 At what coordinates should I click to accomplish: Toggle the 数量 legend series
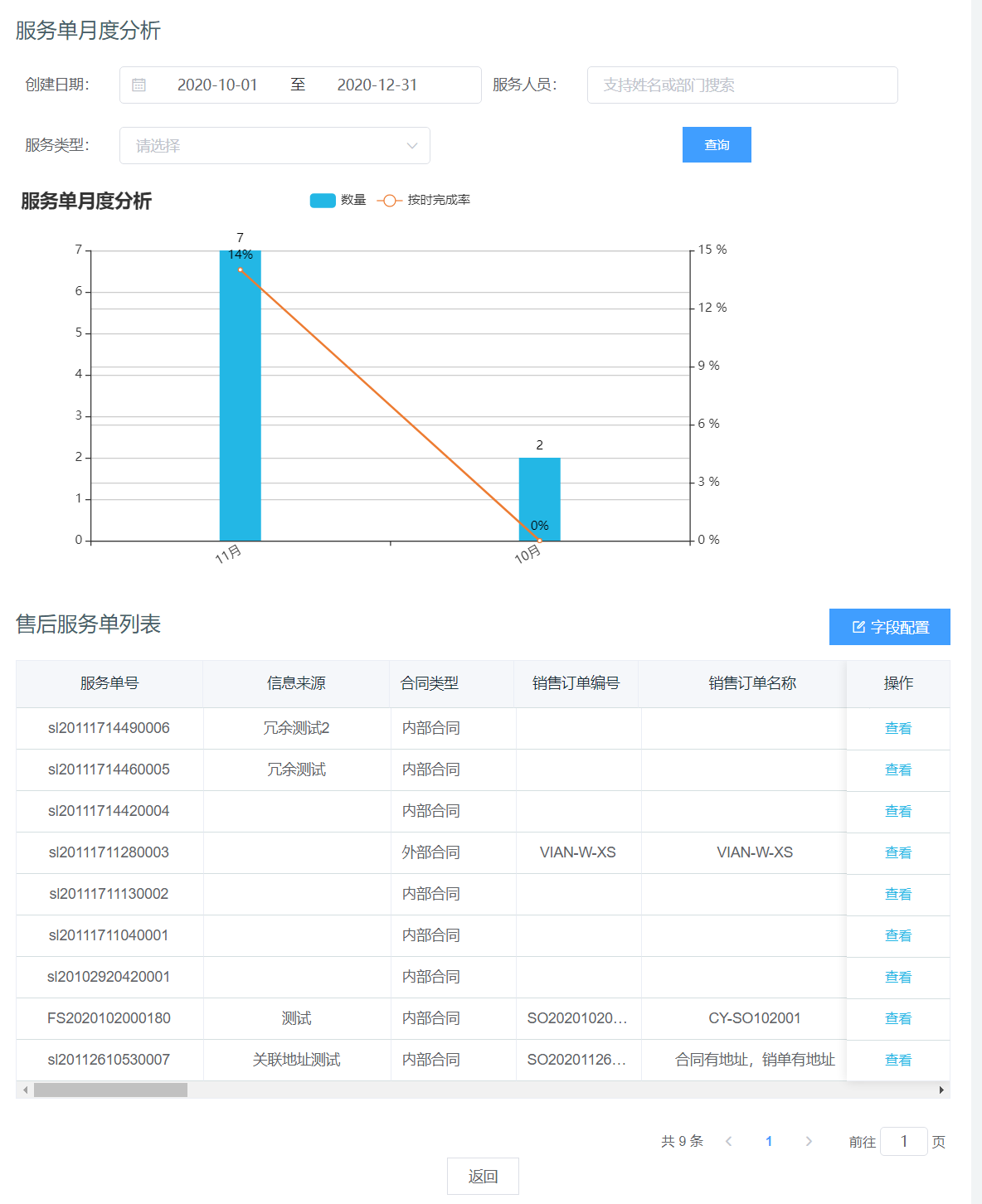point(323,200)
